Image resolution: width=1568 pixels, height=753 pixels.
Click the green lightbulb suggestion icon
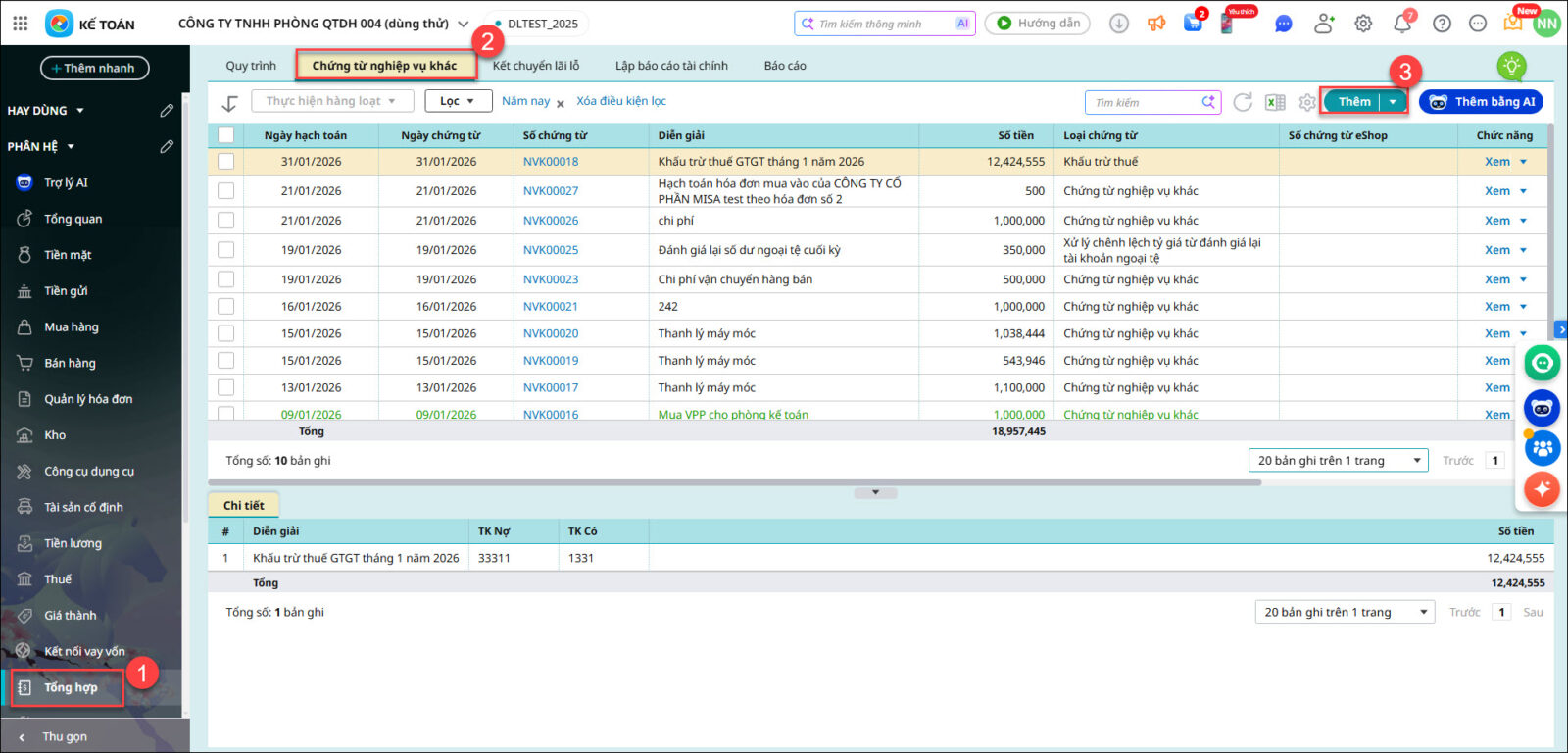point(1511,66)
